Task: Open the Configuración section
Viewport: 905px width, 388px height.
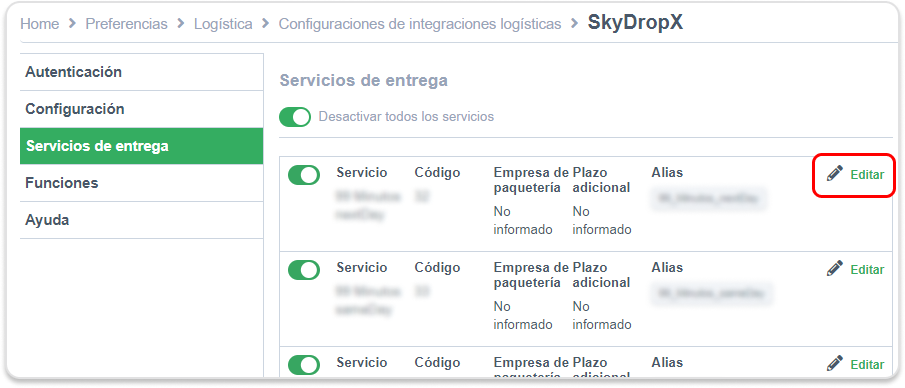Action: [x=141, y=109]
